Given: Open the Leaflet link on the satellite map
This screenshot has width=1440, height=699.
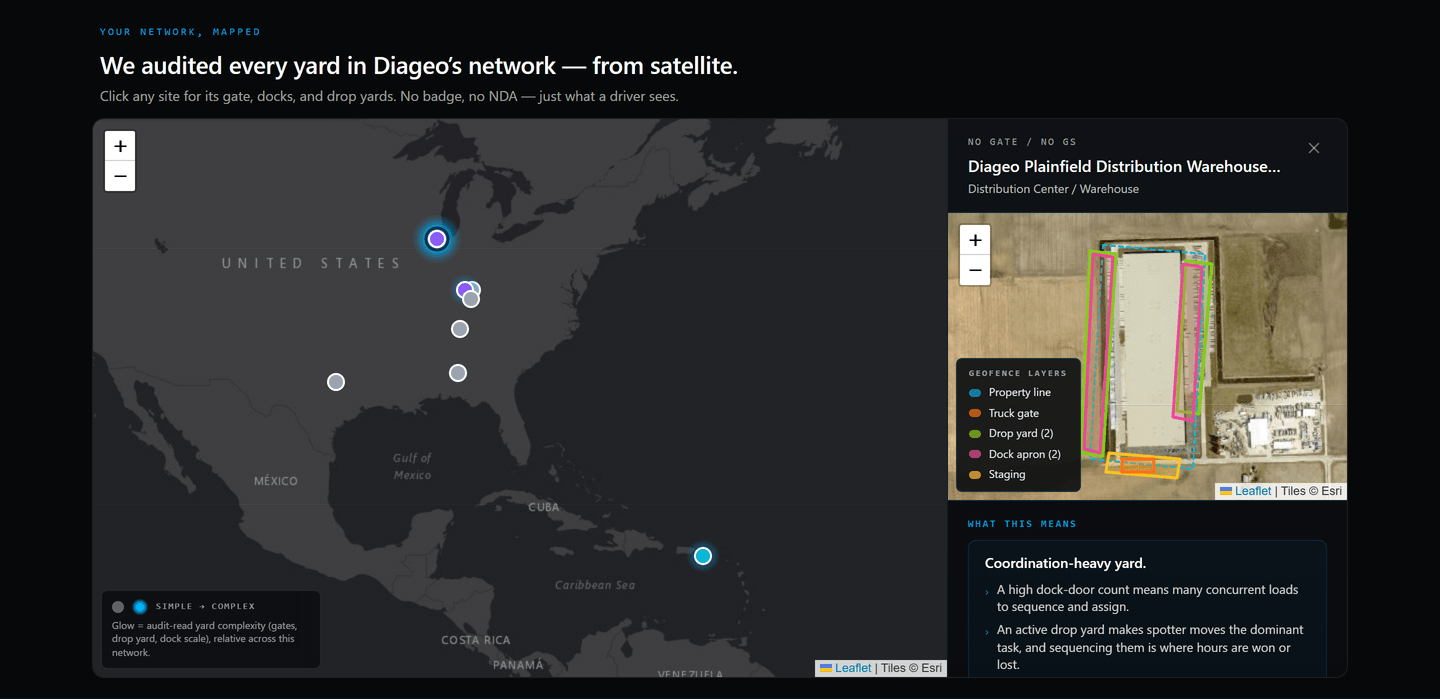Looking at the screenshot, I should pyautogui.click(x=1253, y=491).
